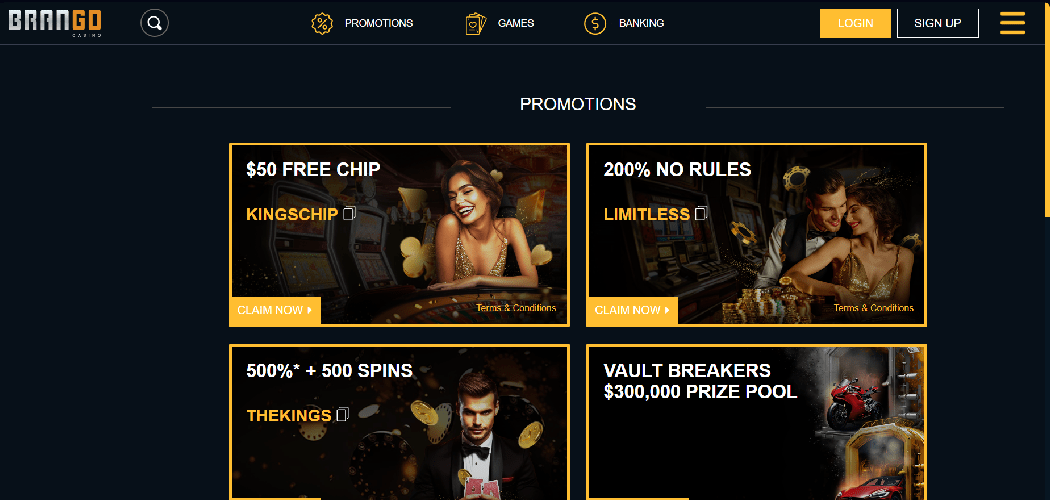Open the search magnifier icon
Image resolution: width=1050 pixels, height=500 pixels.
154,23
